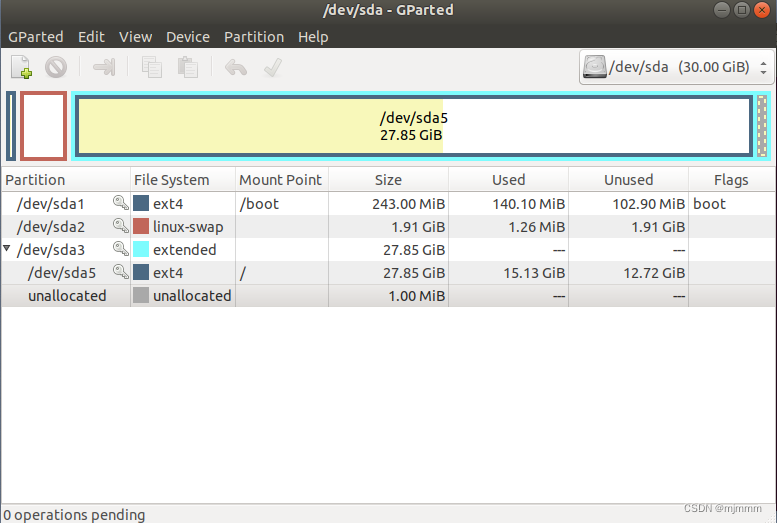Click the Apply all operations checkmark
The image size is (777, 523).
click(x=273, y=67)
